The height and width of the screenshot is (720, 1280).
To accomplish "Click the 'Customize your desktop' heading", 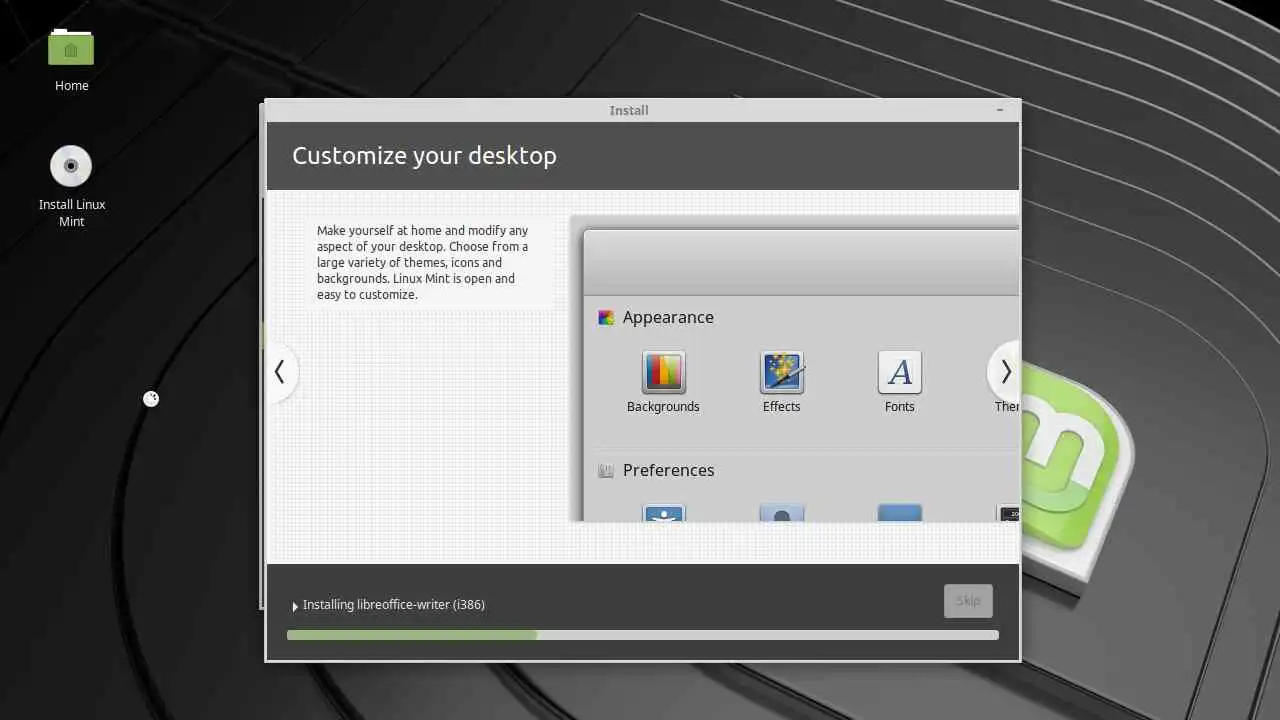I will [424, 156].
